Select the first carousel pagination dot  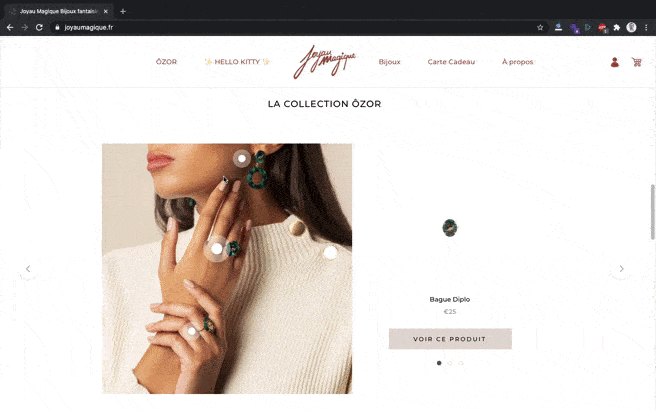point(439,363)
